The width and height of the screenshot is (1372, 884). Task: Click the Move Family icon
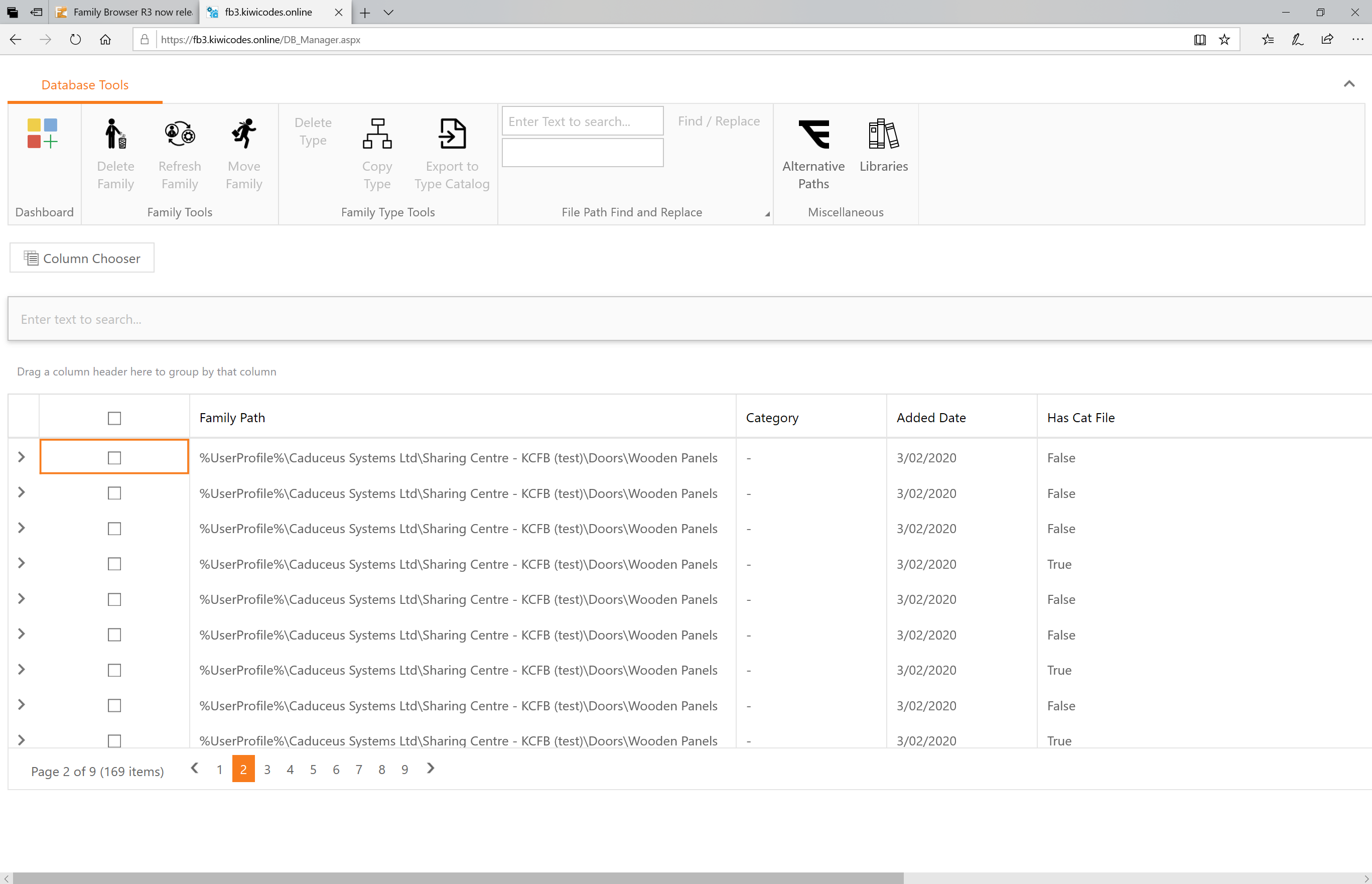tap(244, 134)
